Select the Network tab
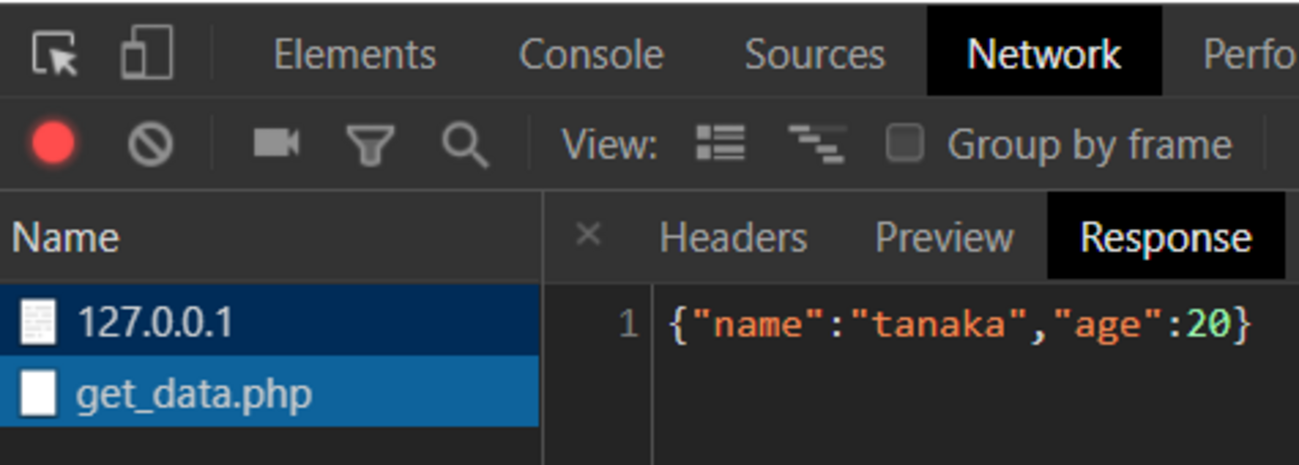Viewport: 1299px width, 465px height. coord(1044,52)
